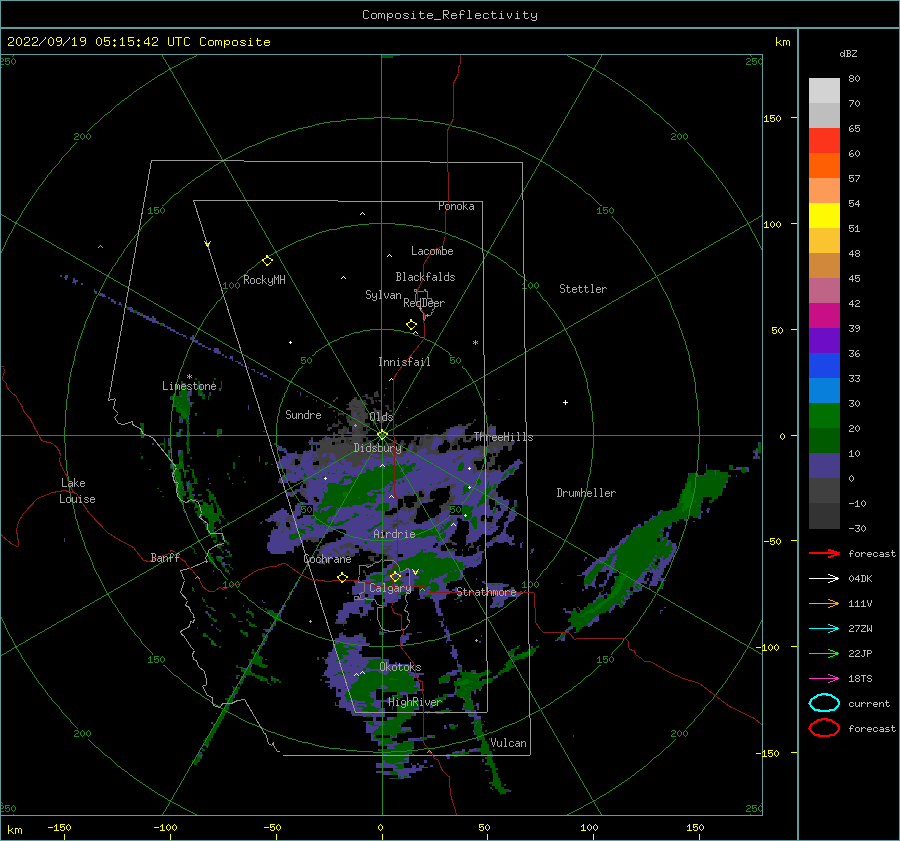Click the Lake Louise label
Image resolution: width=900 pixels, height=841 pixels.
pos(77,491)
